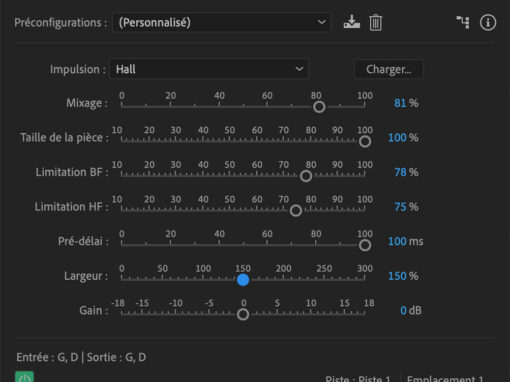Viewport: 510px width, 382px height.
Task: Click the 81 % Mixage value field
Action: coord(400,103)
